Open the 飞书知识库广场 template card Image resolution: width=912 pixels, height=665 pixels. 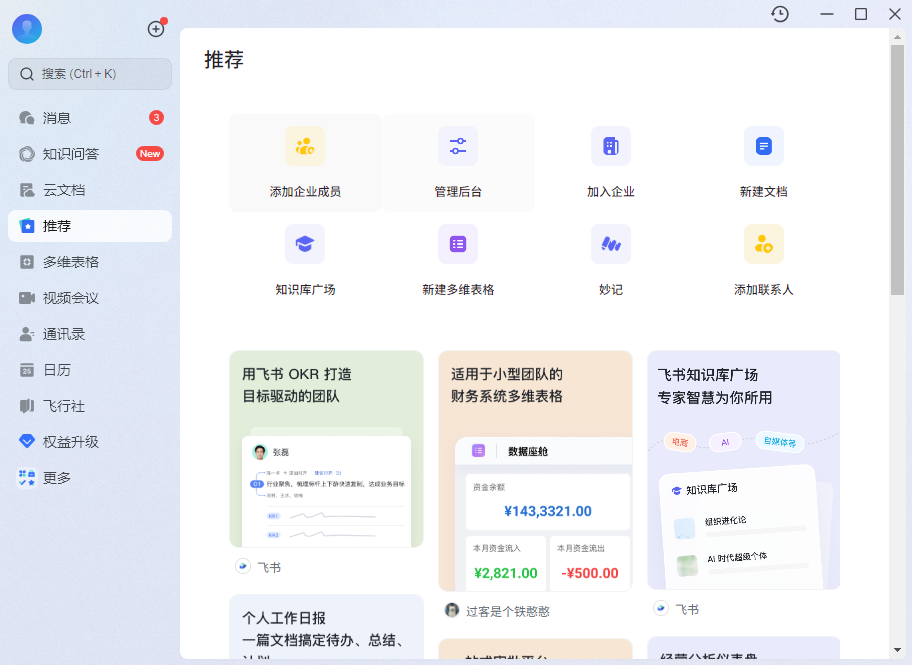pyautogui.click(x=743, y=470)
